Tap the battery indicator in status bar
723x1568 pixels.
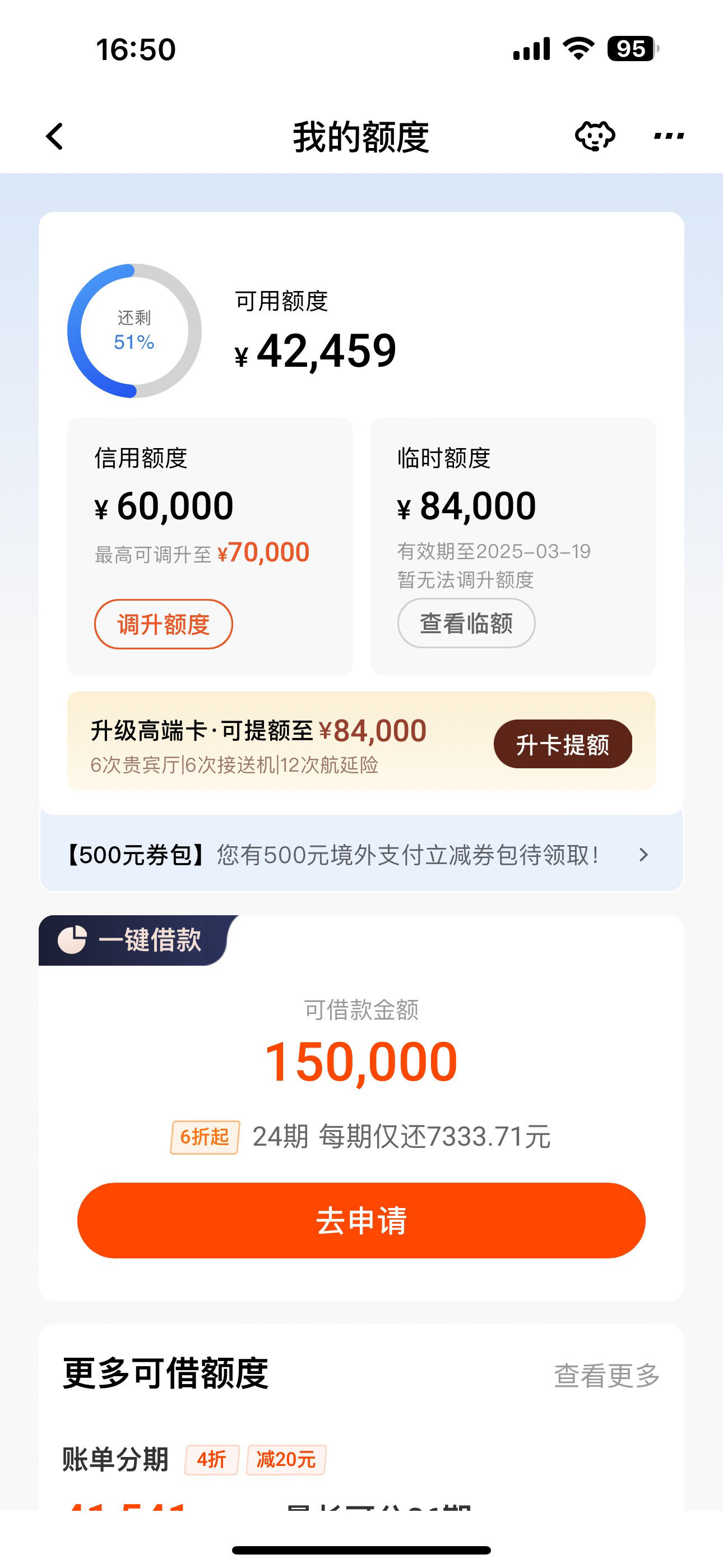(x=633, y=49)
